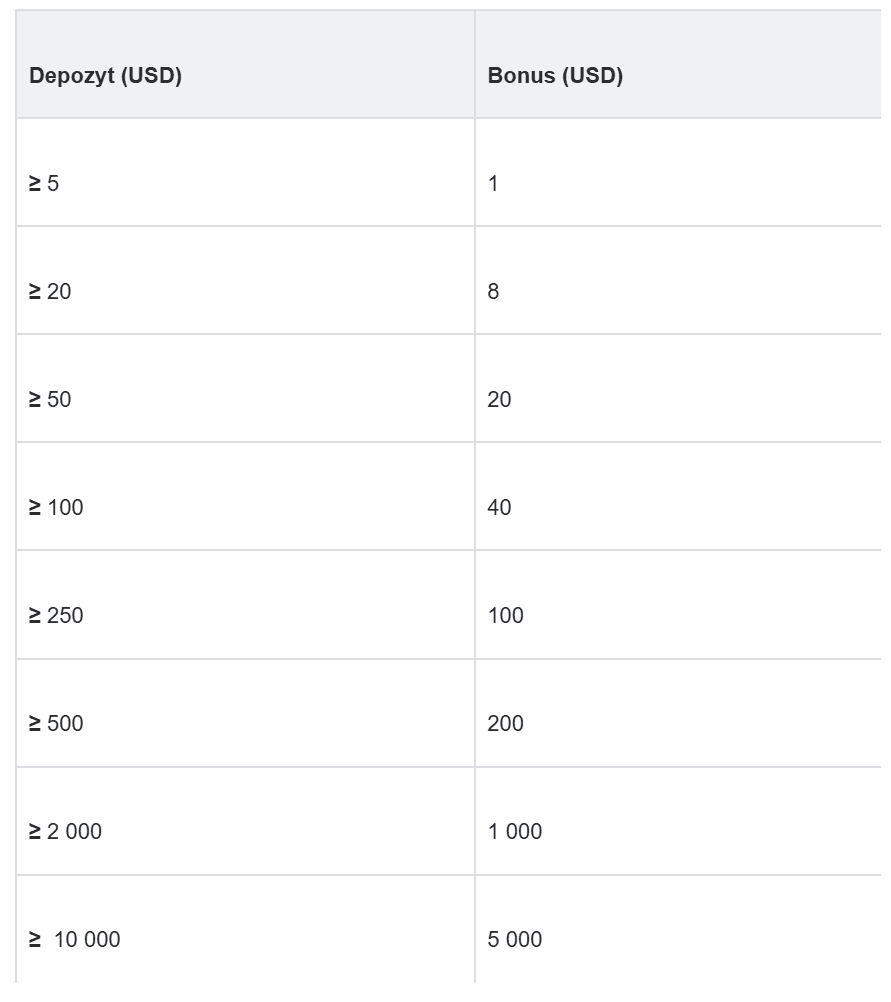Click the bonus value 200 cell
Image resolution: width=891 pixels, height=1002 pixels.
pyautogui.click(x=505, y=724)
